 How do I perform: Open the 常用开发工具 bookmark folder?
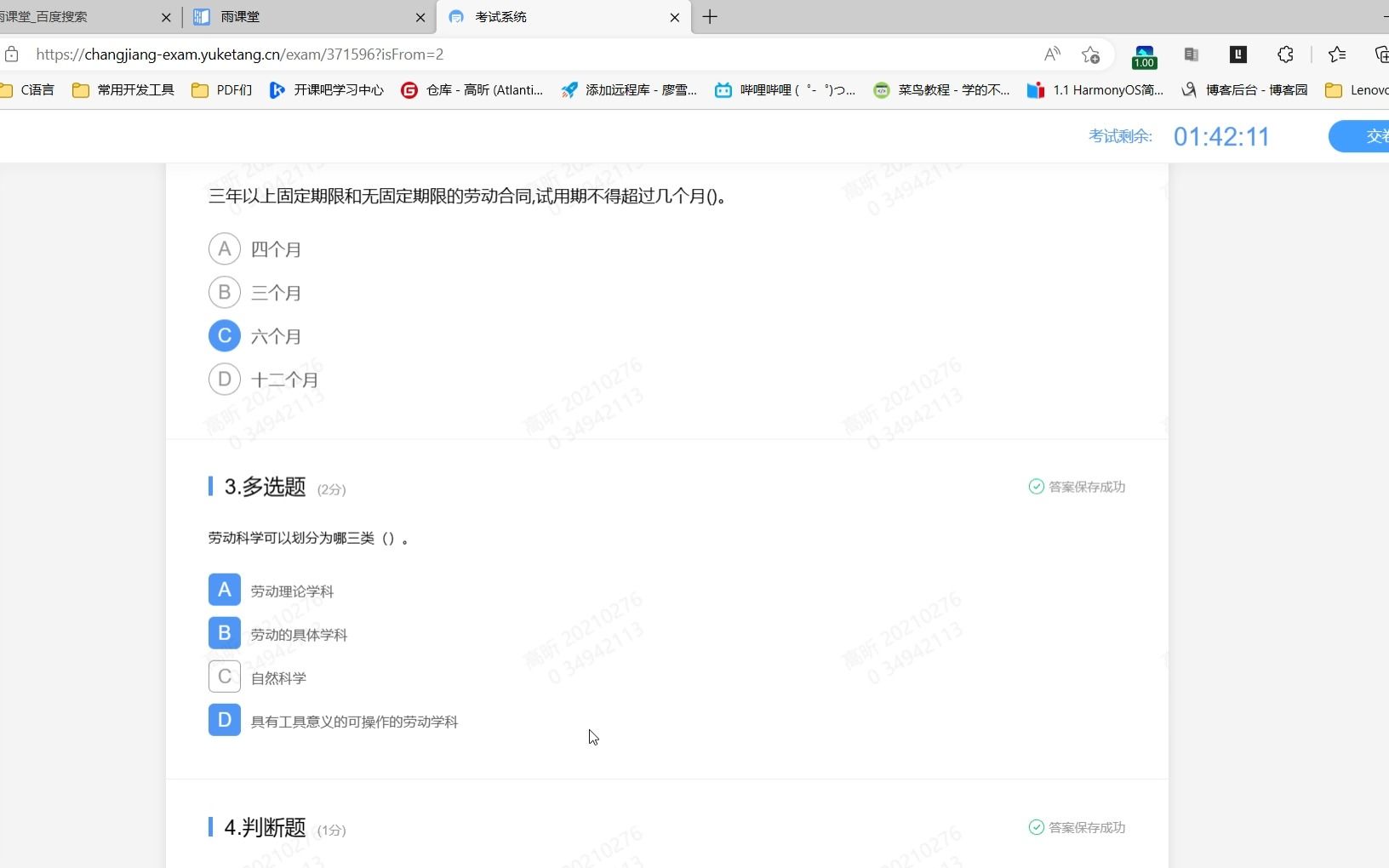pyautogui.click(x=123, y=89)
